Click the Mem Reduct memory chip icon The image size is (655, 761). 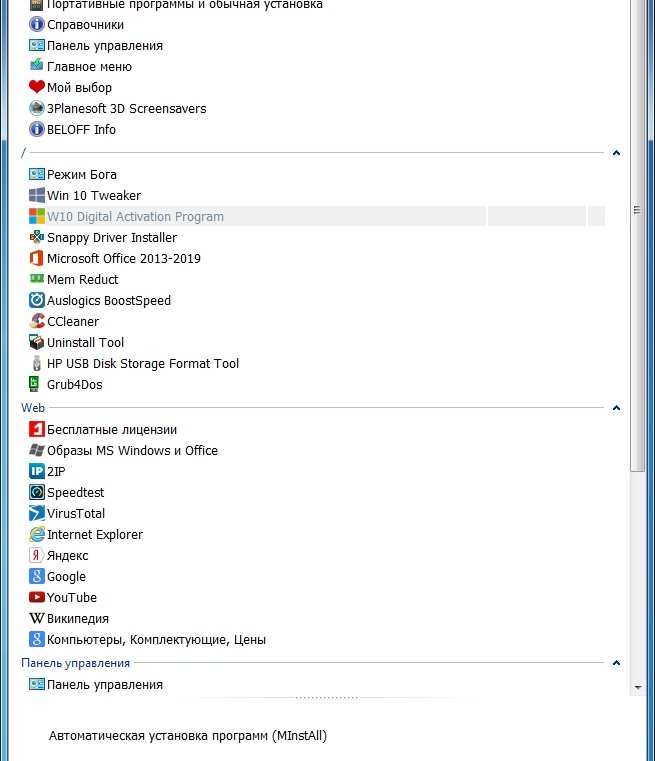36,279
